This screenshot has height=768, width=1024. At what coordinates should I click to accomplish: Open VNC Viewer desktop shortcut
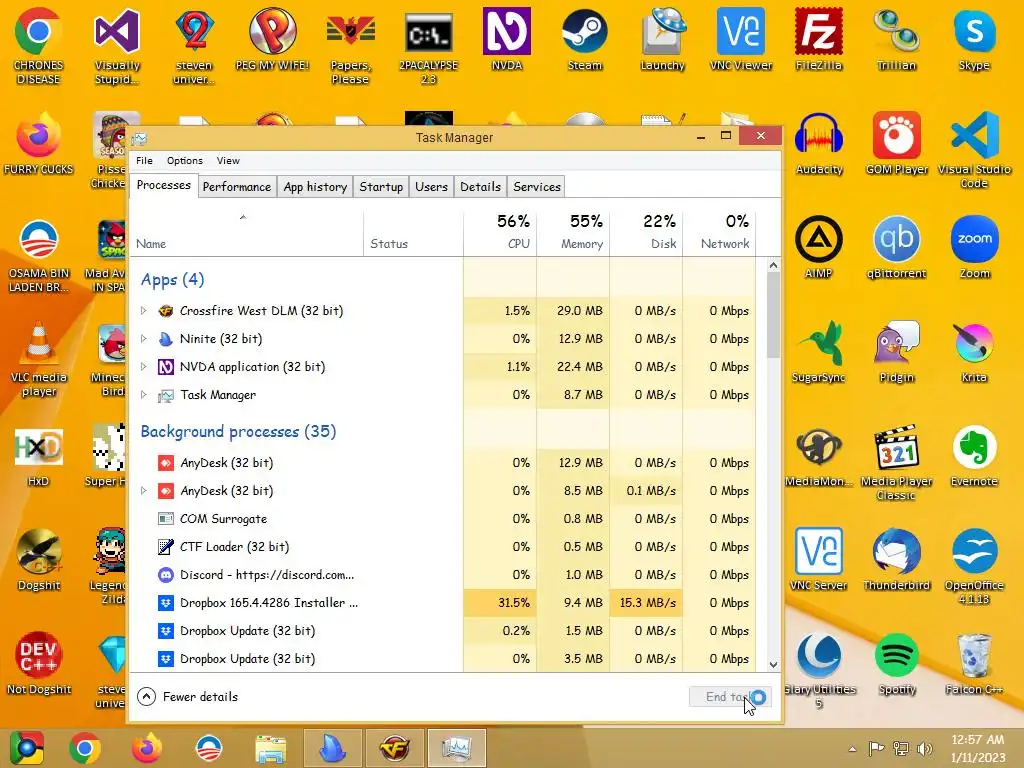[741, 40]
